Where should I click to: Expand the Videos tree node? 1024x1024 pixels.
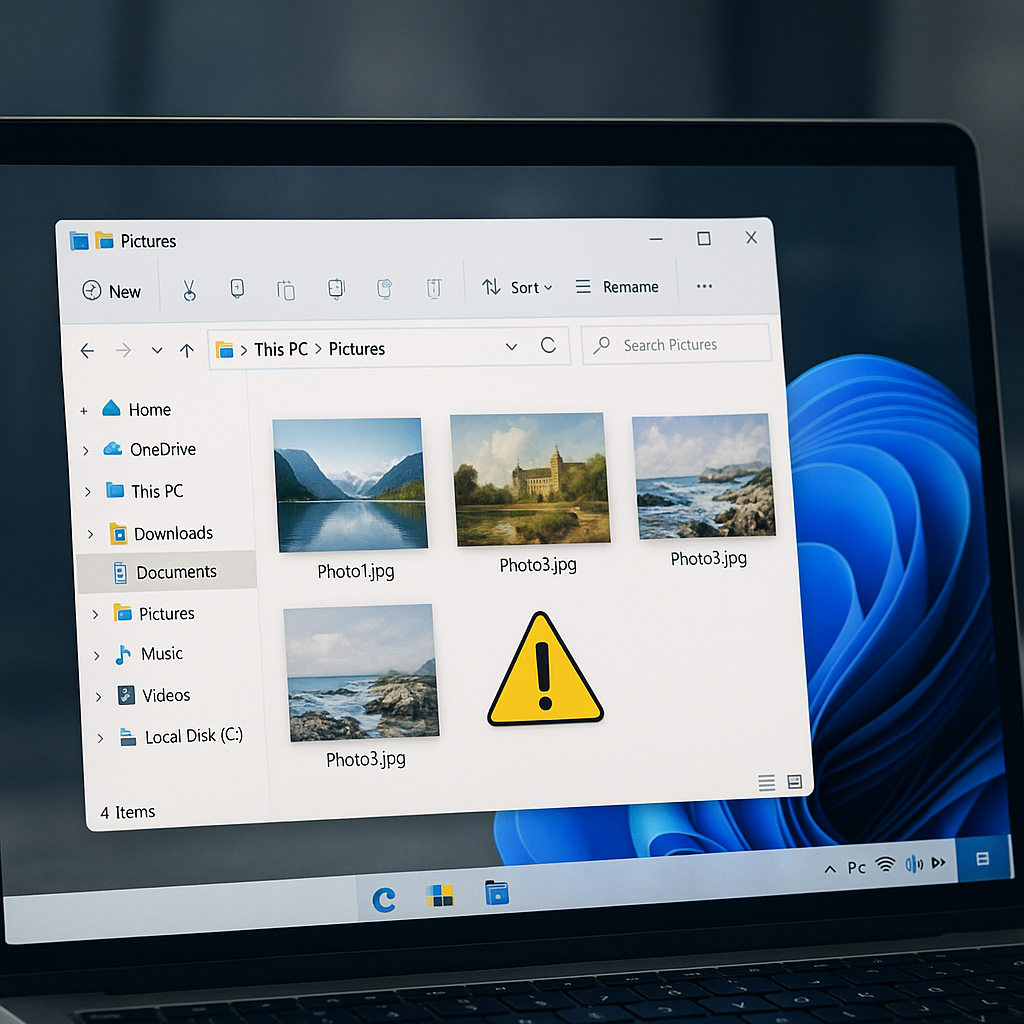[98, 697]
